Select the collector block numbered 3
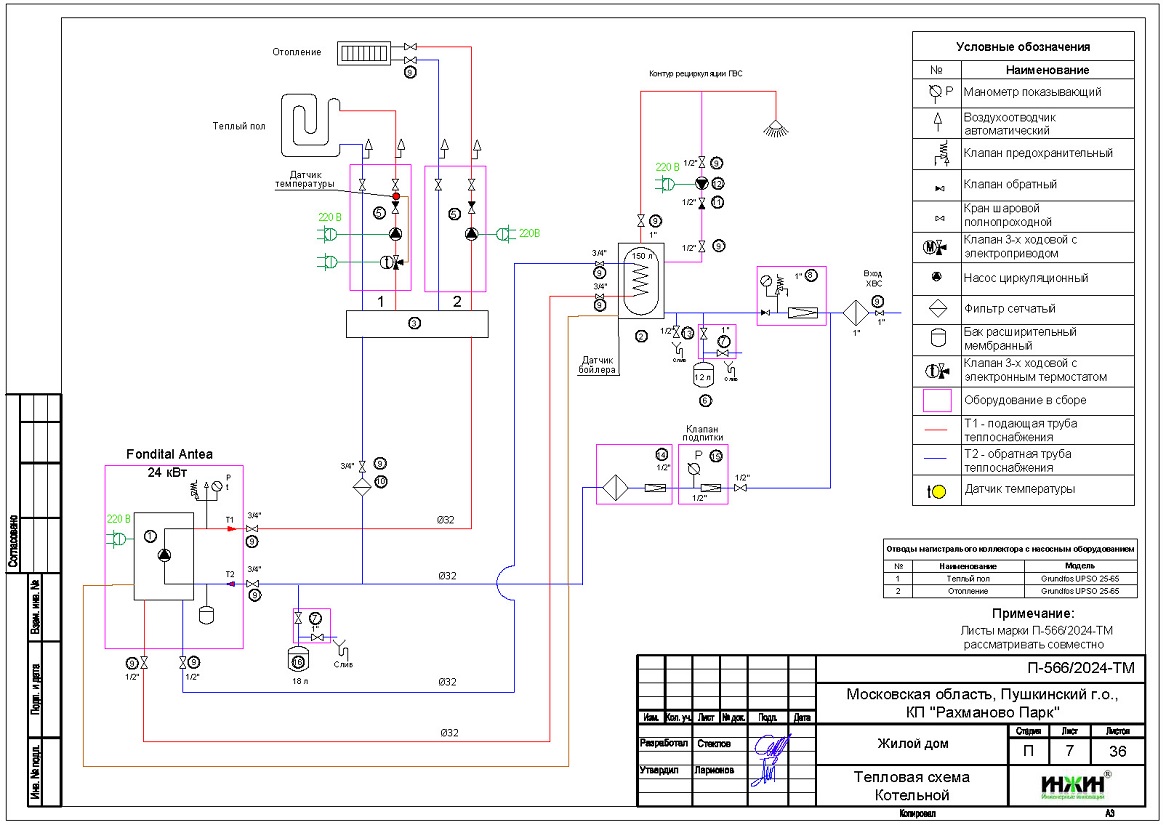 pyautogui.click(x=415, y=324)
